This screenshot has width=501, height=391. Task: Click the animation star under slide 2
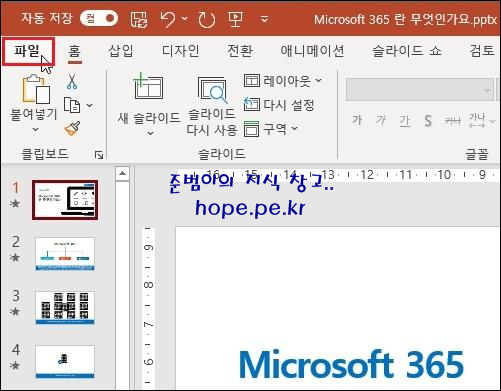(x=15, y=257)
